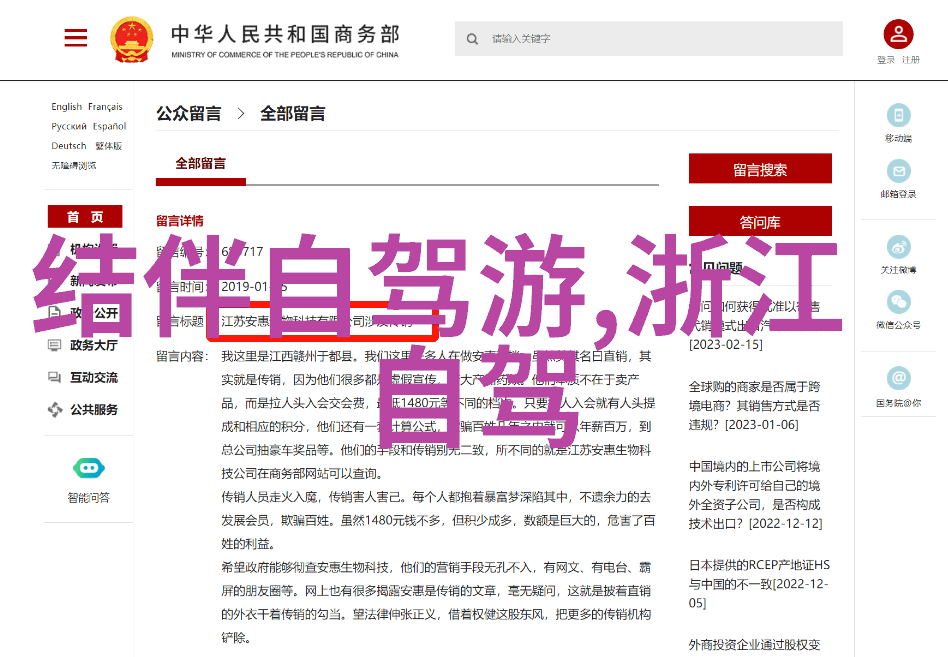
Task: Click the user account avatar icon
Action: pyautogui.click(x=897, y=35)
